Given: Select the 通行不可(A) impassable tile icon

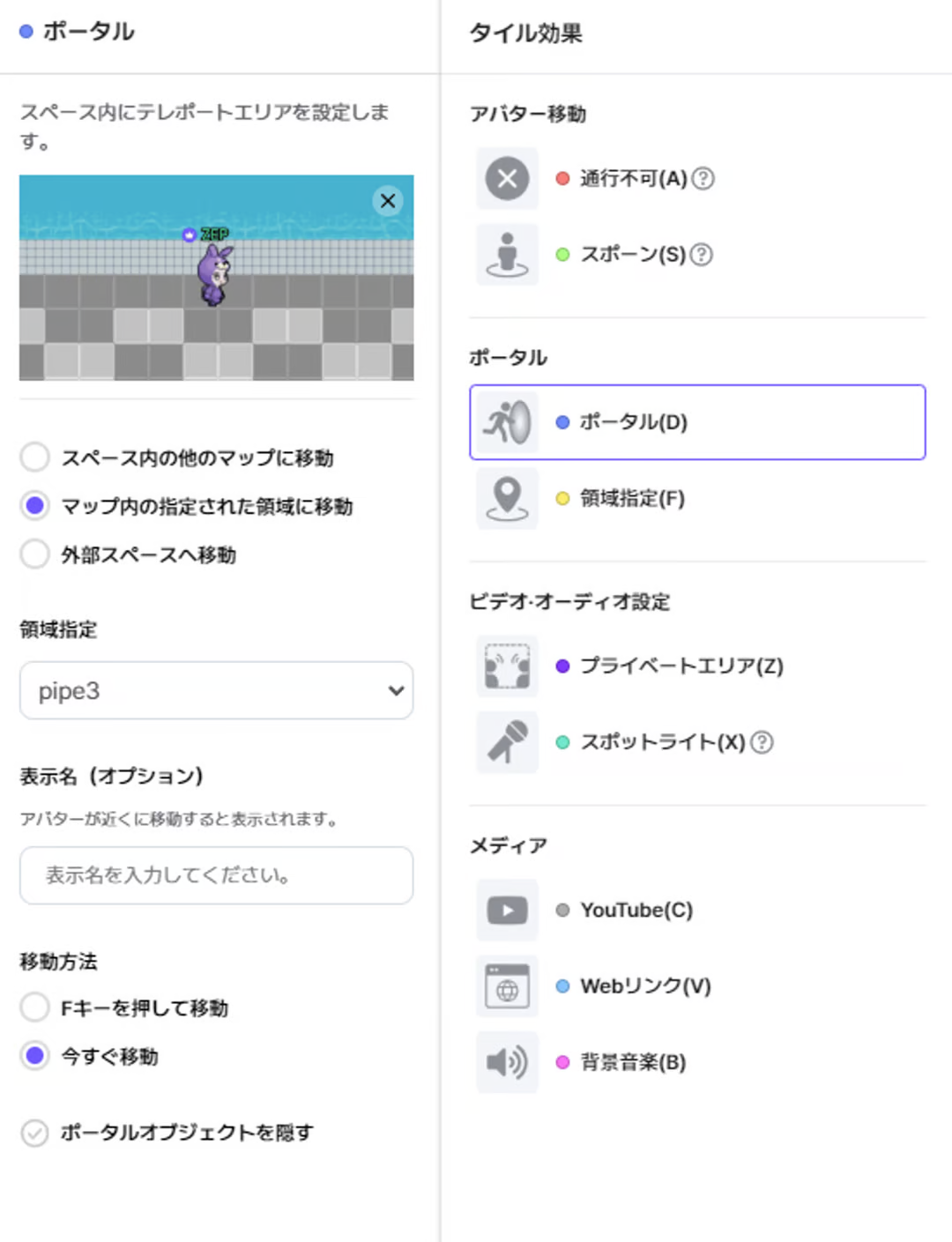Looking at the screenshot, I should tap(507, 179).
